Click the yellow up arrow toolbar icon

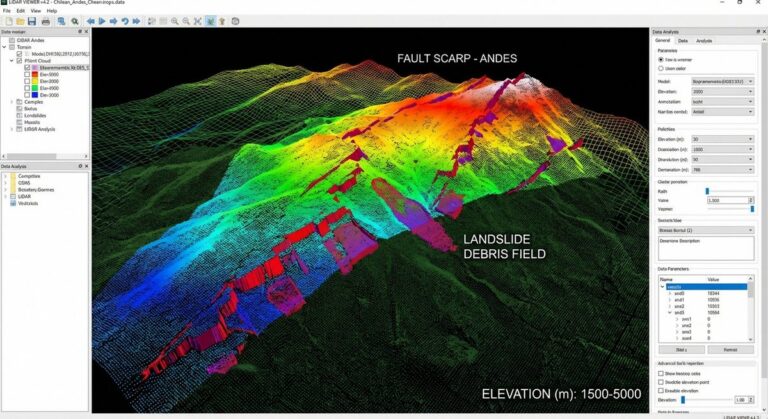tap(222, 22)
